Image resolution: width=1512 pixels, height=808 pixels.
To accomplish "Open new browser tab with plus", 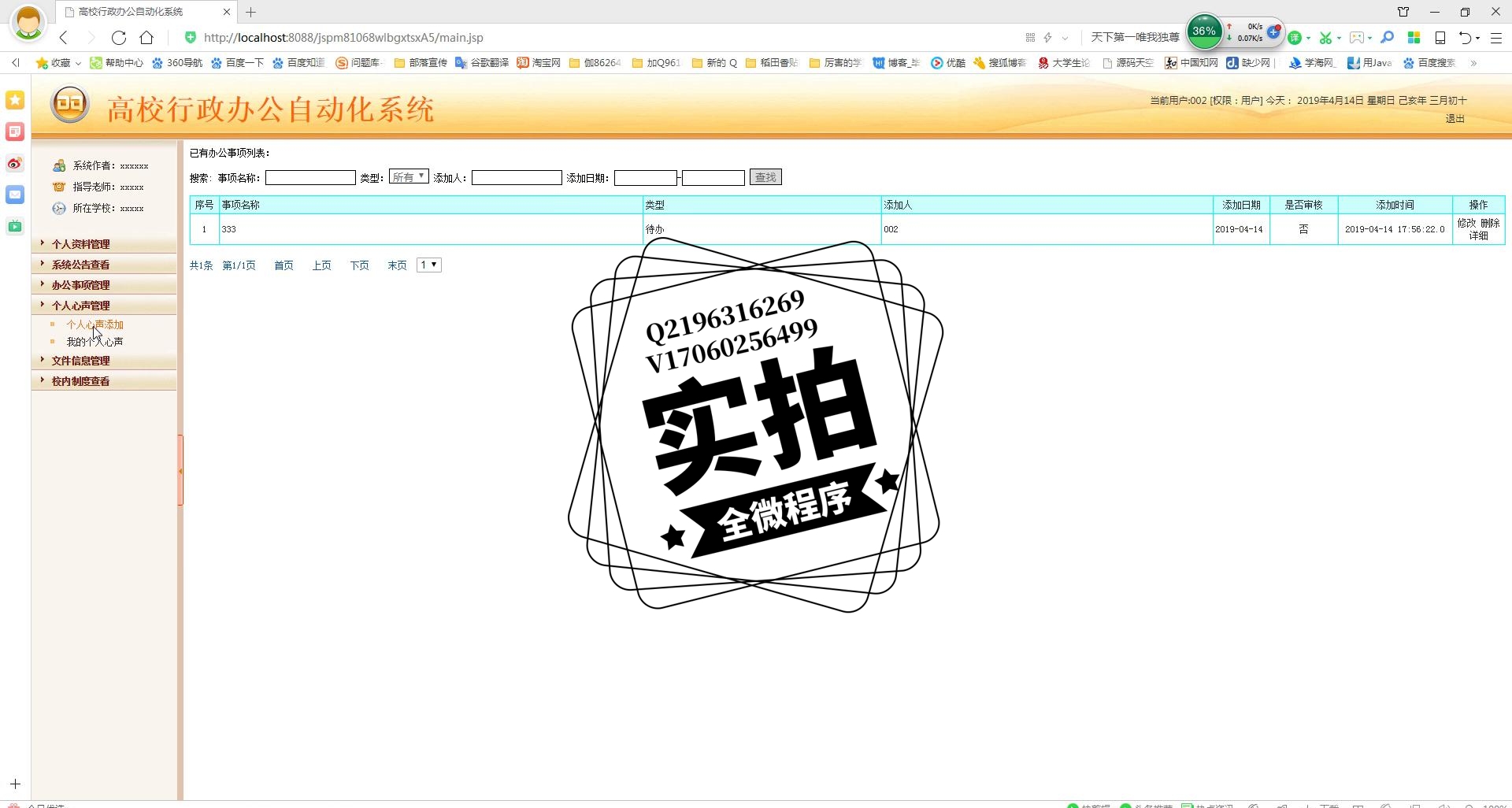I will 251,12.
